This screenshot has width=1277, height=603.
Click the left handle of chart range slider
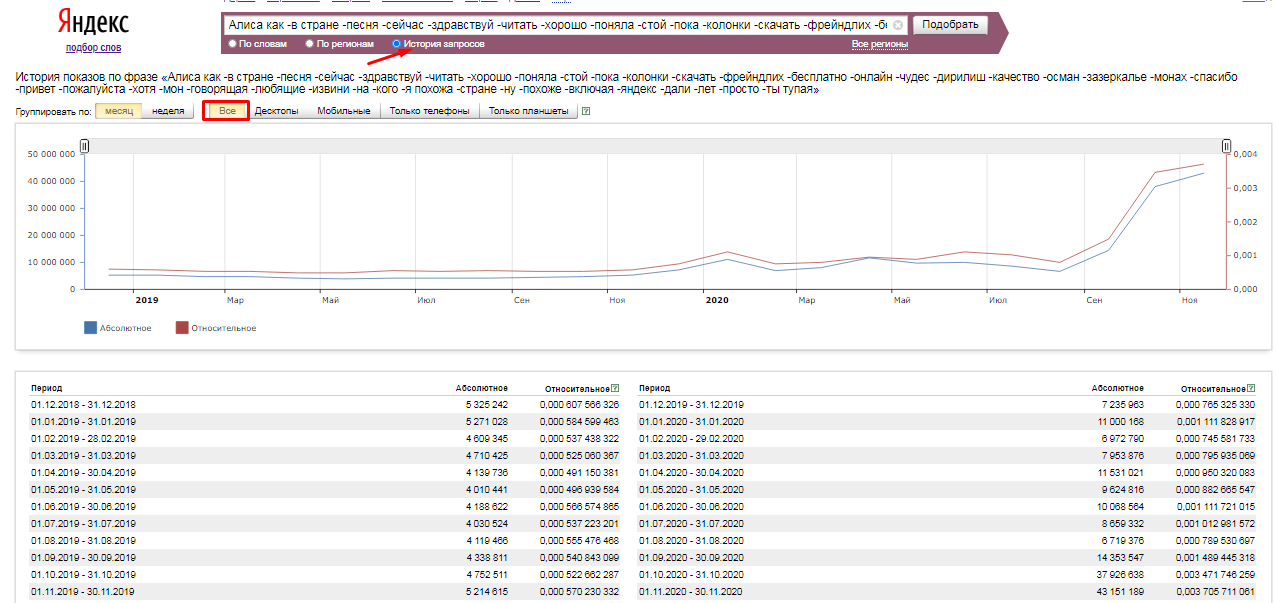click(85, 146)
